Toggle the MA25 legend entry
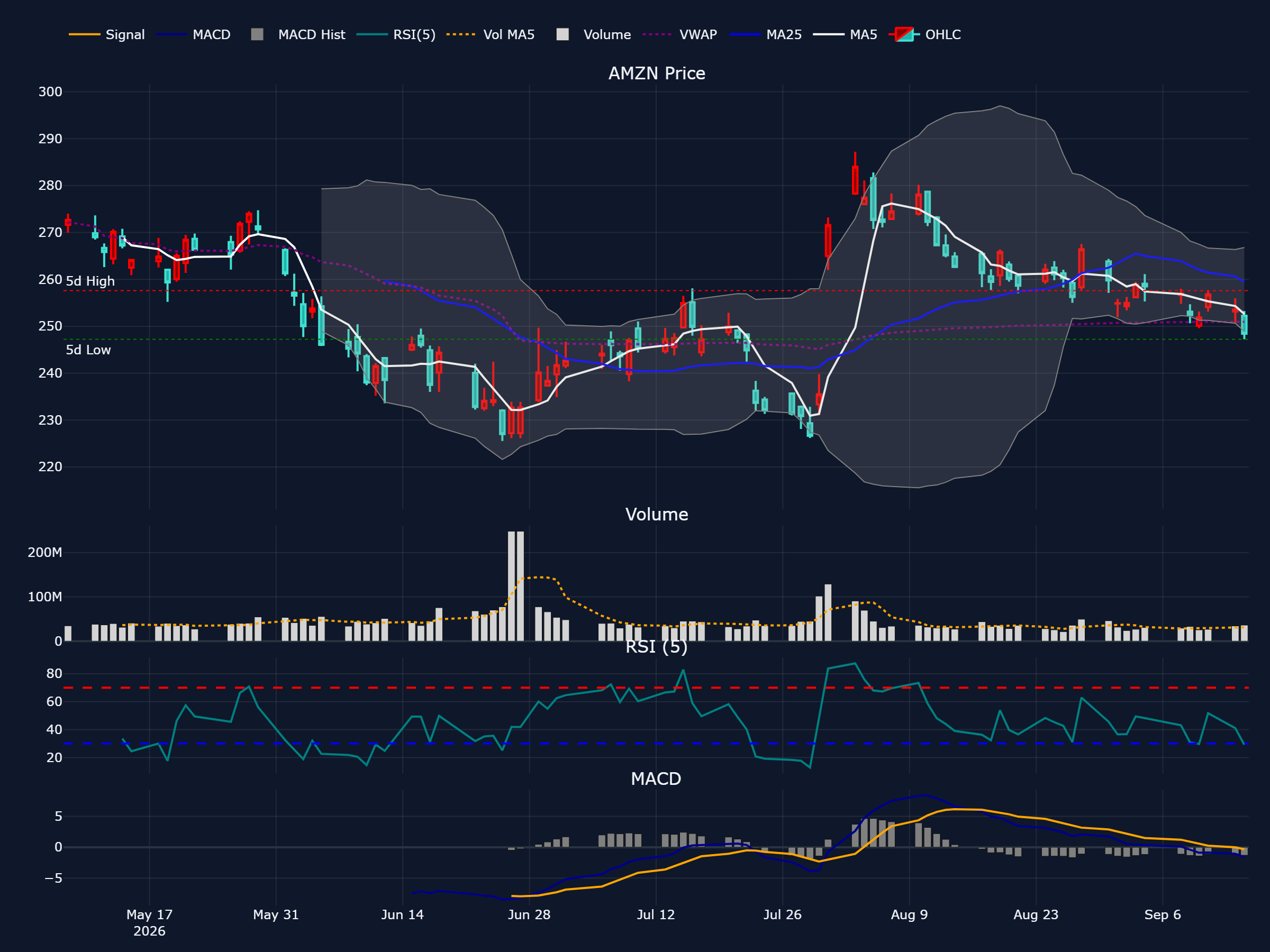 [x=765, y=34]
